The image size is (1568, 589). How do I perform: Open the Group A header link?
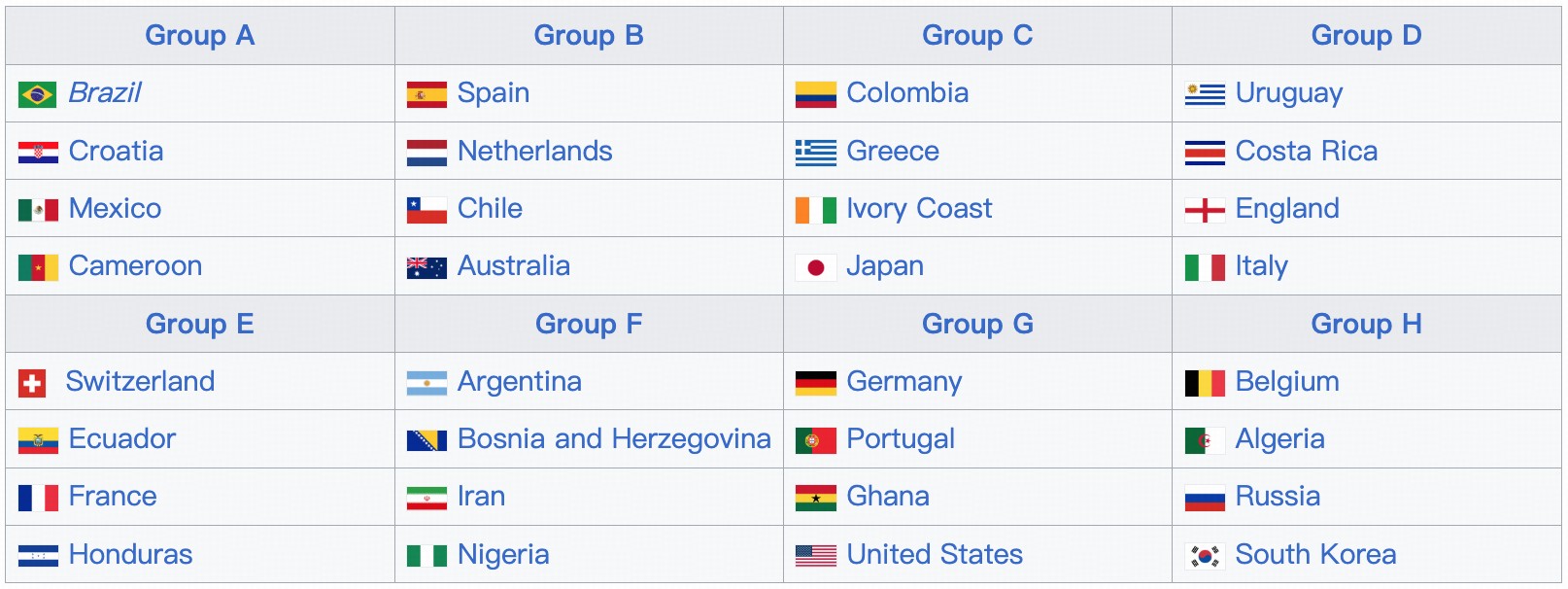pos(199,36)
